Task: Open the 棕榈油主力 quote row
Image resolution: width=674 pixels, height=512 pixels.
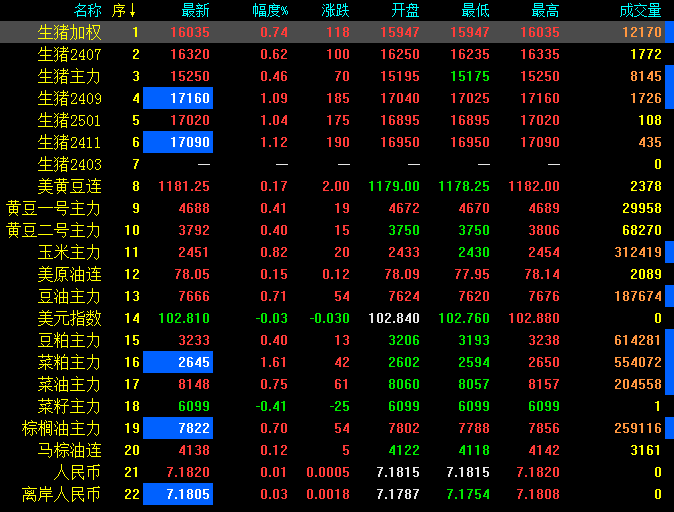Action: click(x=337, y=428)
